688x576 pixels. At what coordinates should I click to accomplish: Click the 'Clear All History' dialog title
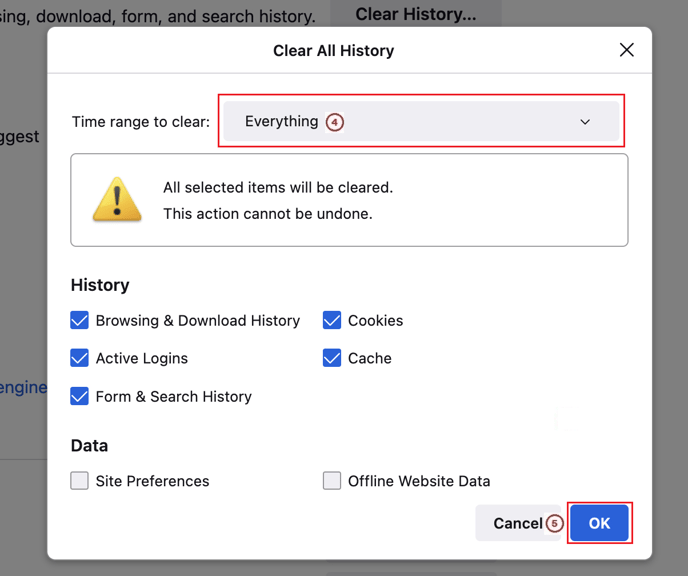pos(333,50)
